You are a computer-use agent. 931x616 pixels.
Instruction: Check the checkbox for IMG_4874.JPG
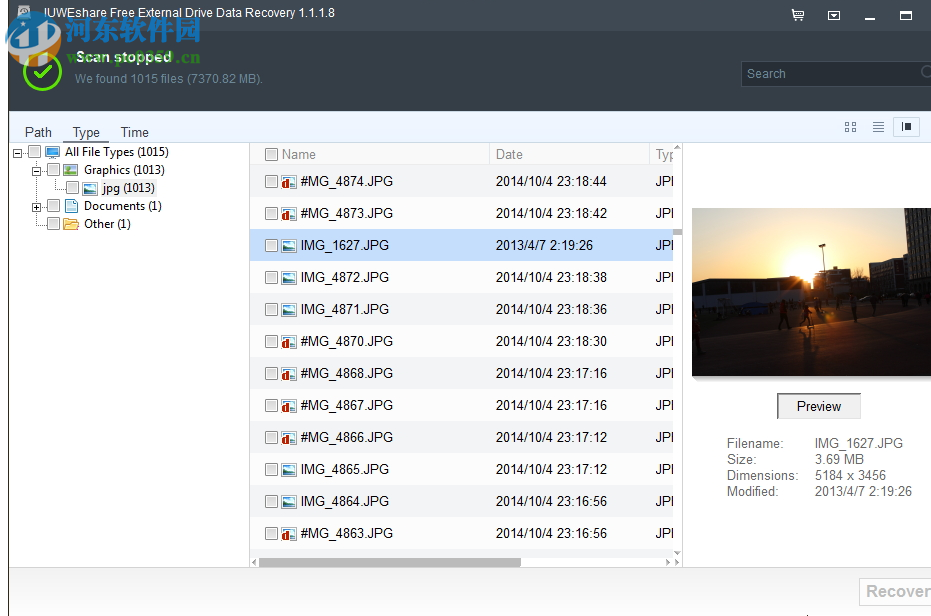click(270, 181)
